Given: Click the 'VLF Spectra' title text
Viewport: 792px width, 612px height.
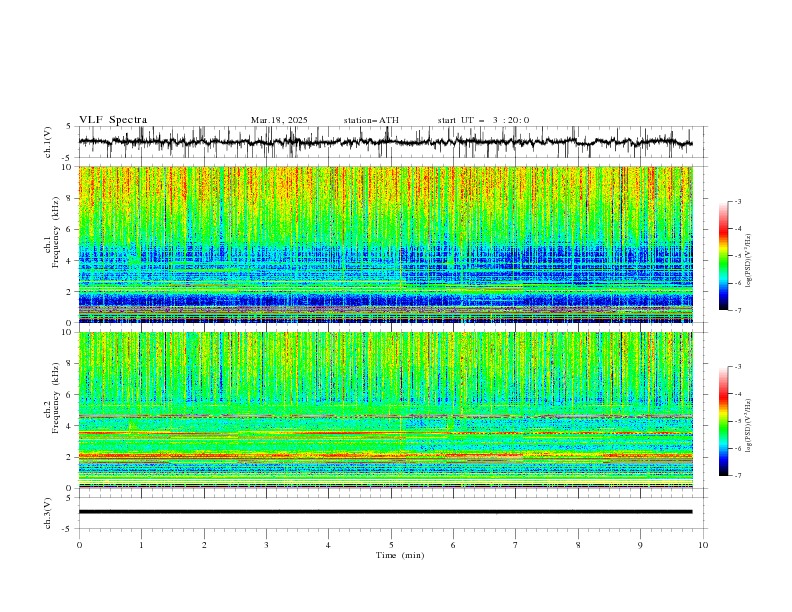Looking at the screenshot, I should tap(113, 120).
